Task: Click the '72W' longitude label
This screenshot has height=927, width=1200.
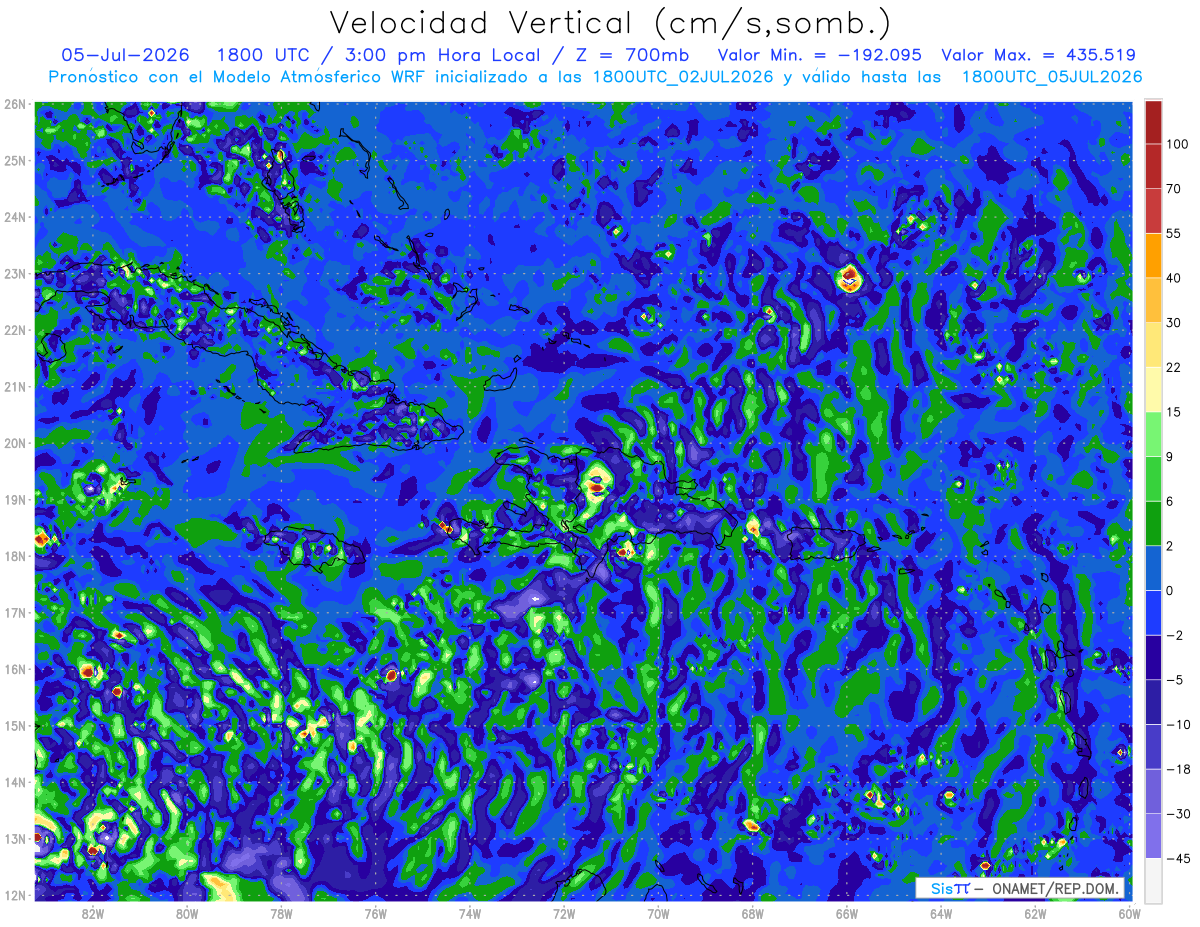Action: point(564,914)
